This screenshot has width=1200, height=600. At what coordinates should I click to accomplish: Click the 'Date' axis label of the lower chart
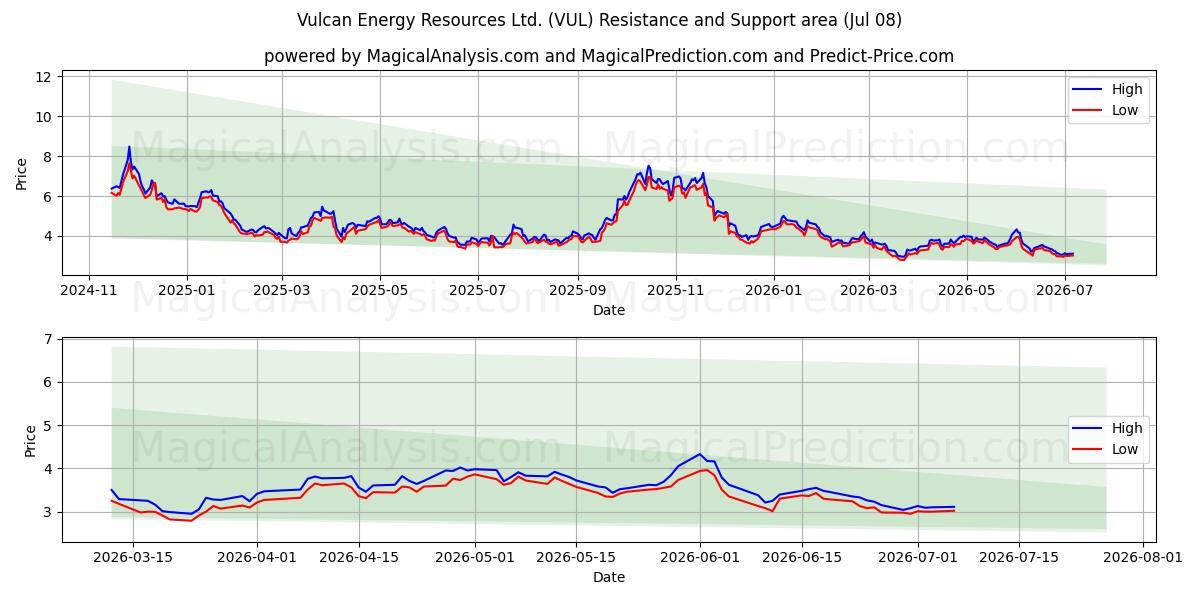(609, 577)
